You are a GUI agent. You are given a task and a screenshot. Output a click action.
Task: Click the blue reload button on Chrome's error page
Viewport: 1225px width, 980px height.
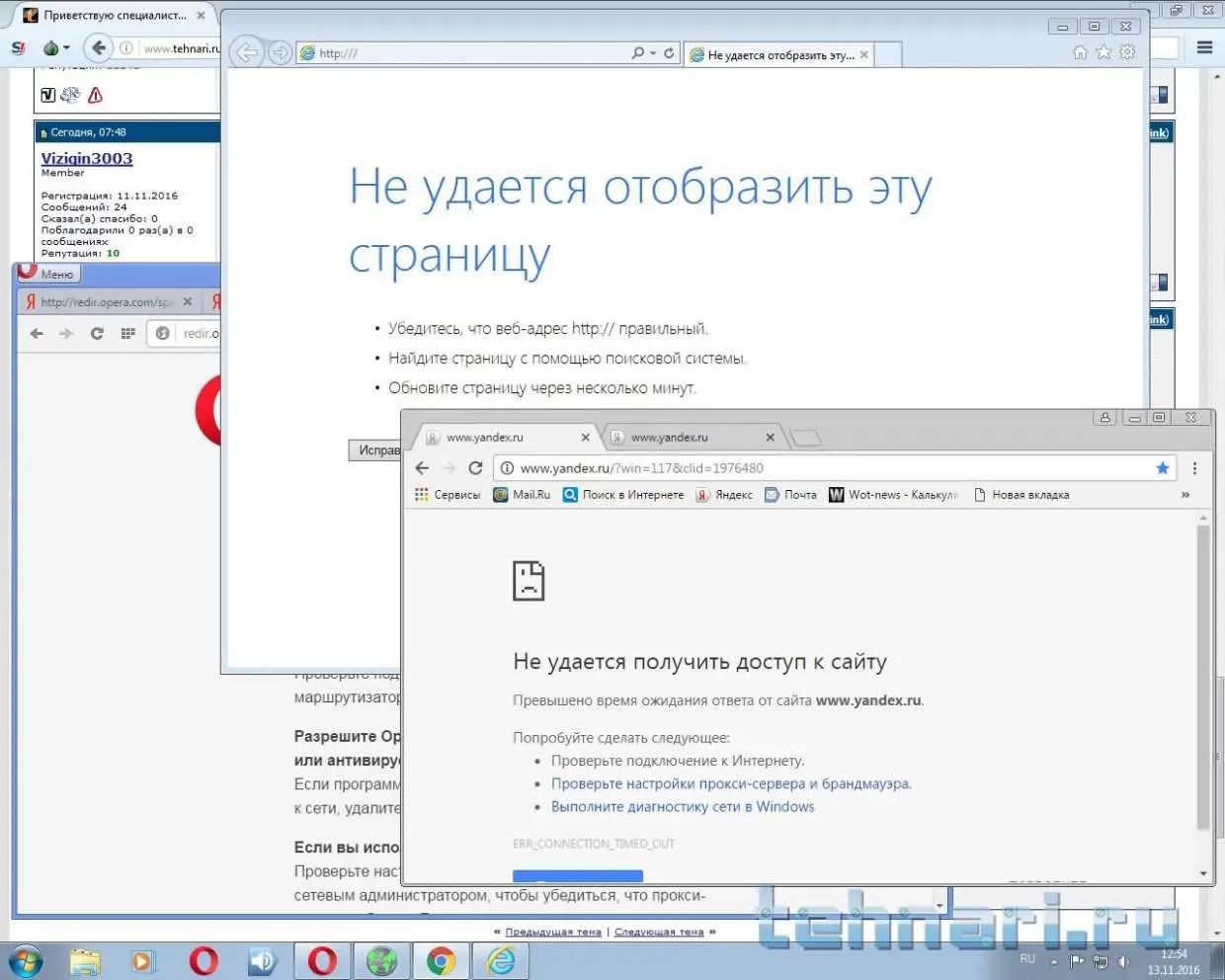578,876
